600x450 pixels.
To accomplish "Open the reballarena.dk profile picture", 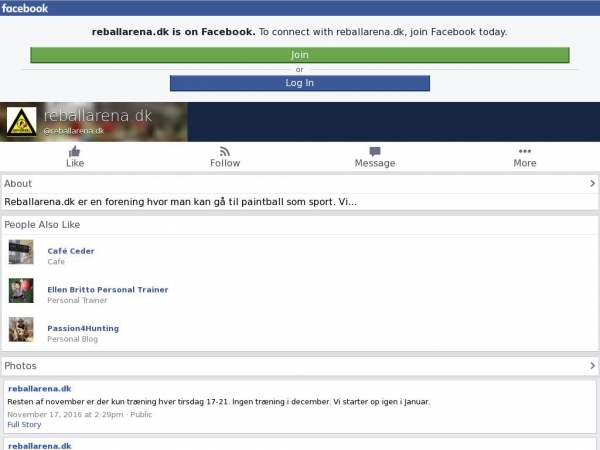I will click(x=22, y=122).
